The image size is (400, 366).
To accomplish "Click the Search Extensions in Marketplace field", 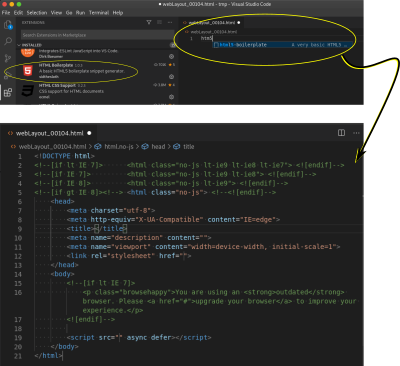I will pos(97,35).
